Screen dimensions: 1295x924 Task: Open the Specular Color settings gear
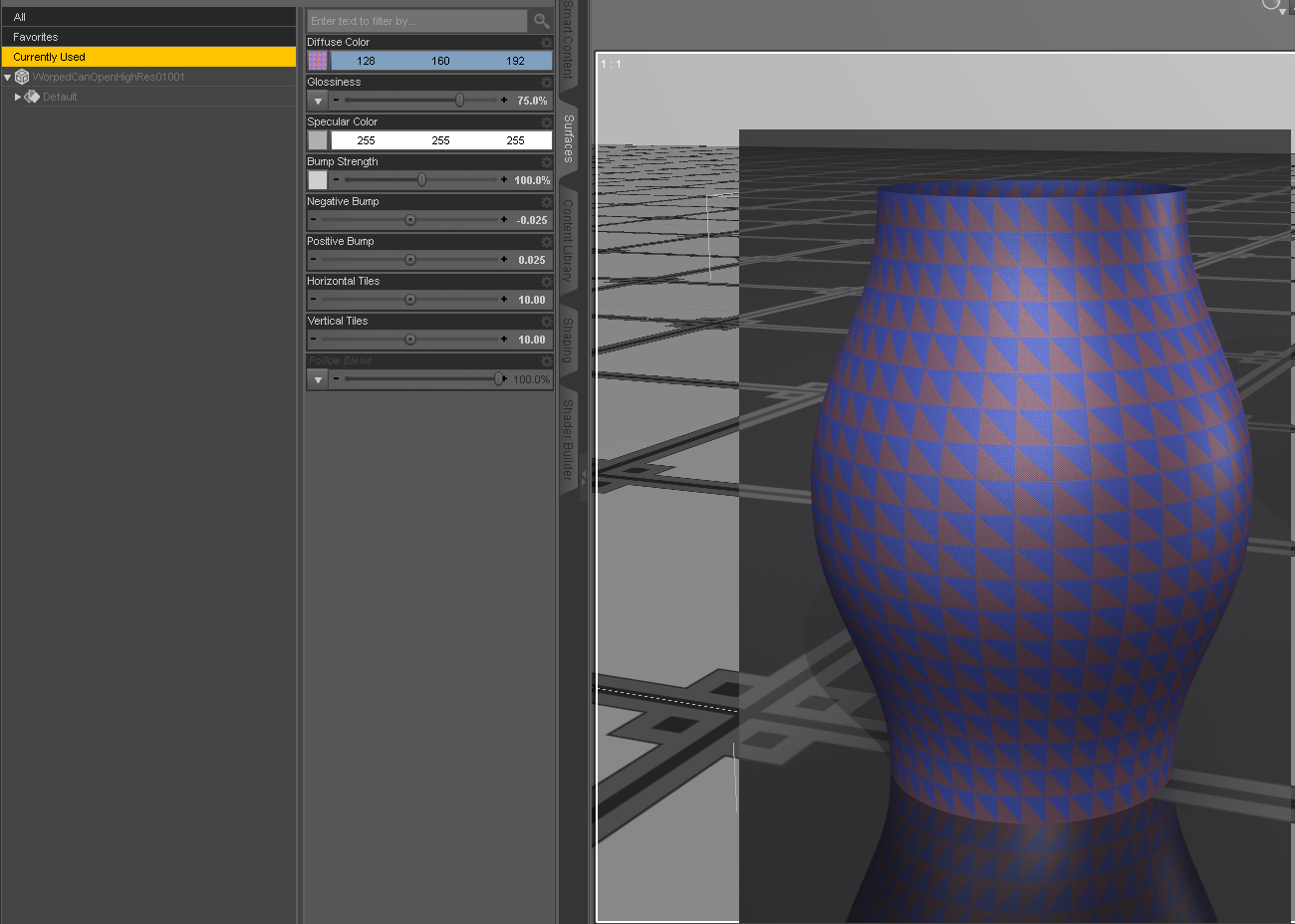pos(546,122)
